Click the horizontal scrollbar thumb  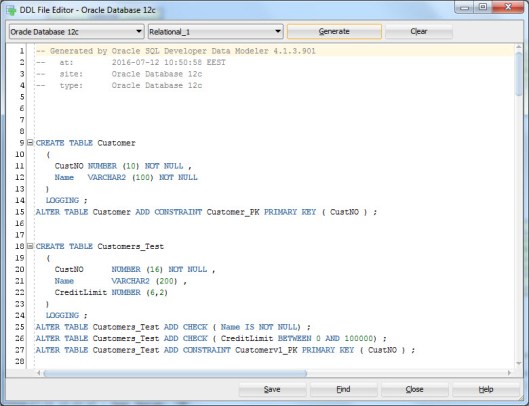pos(175,373)
